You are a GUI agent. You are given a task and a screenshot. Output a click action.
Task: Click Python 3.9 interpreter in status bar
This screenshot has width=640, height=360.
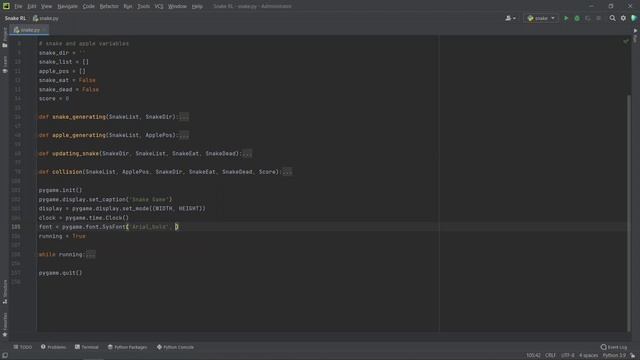pyautogui.click(x=614, y=356)
